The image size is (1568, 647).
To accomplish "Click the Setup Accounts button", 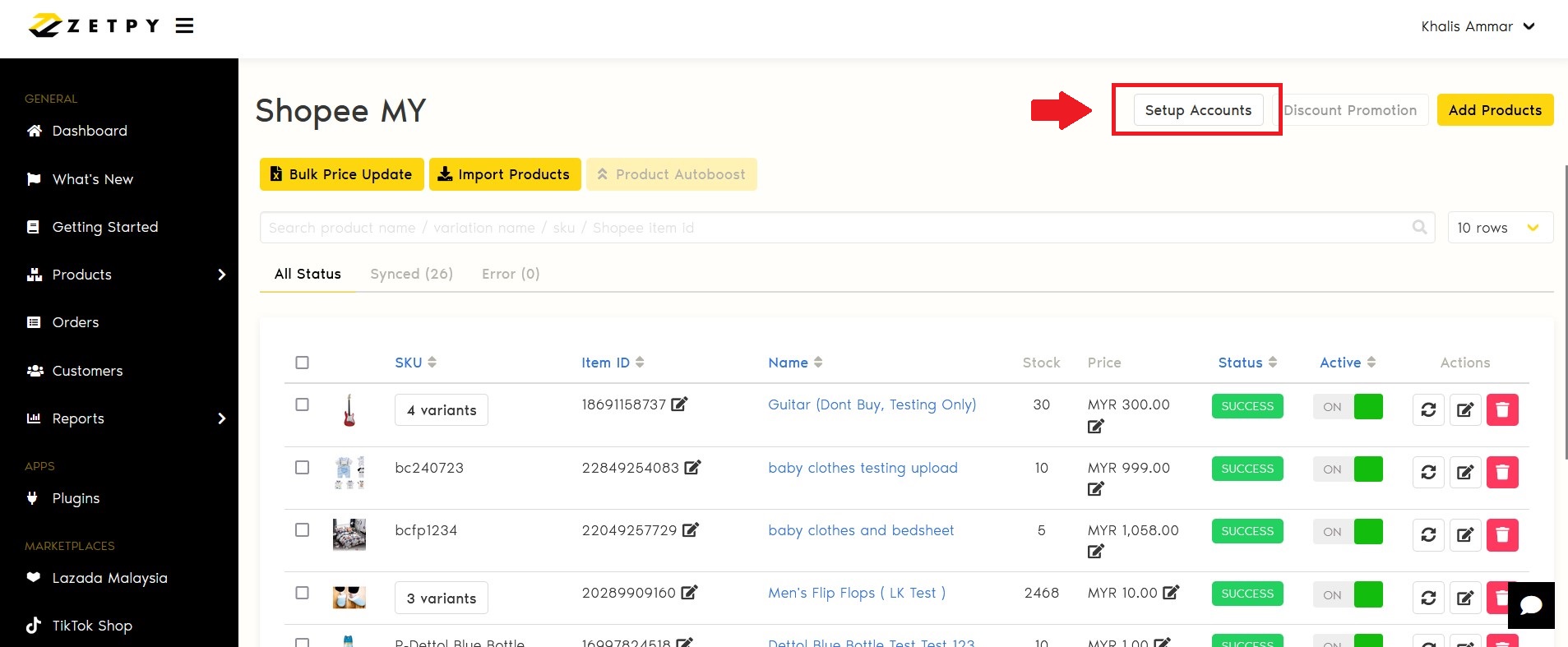I will 1198,110.
